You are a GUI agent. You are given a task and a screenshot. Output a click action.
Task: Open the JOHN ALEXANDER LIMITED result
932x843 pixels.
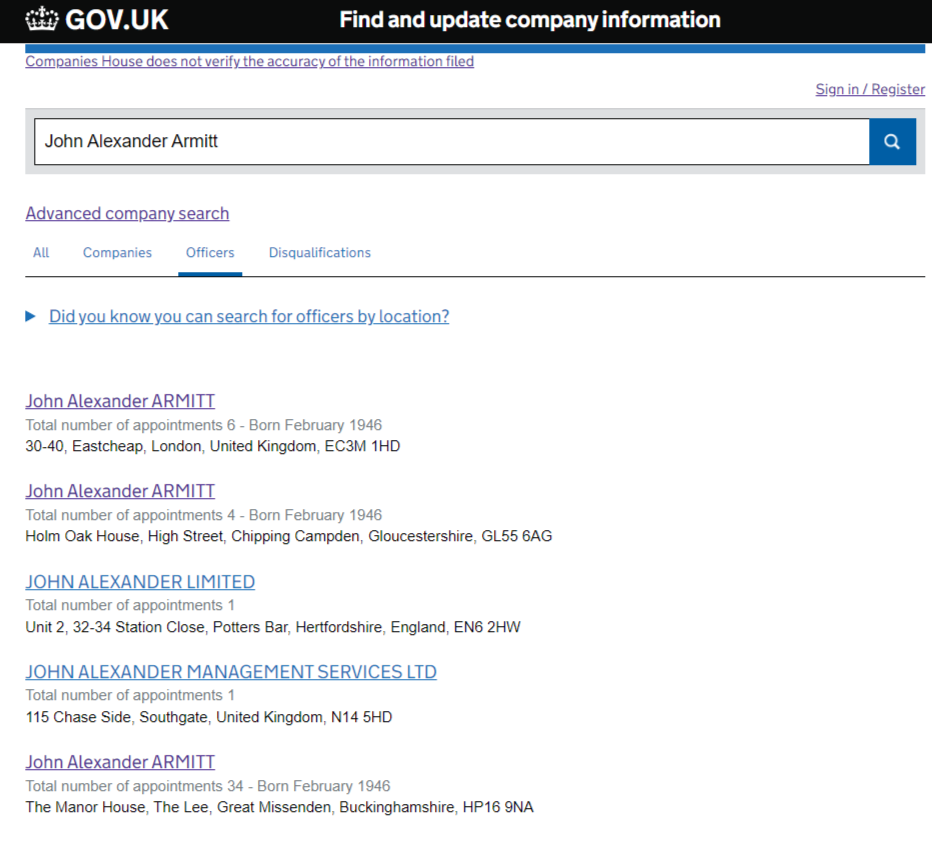(140, 582)
